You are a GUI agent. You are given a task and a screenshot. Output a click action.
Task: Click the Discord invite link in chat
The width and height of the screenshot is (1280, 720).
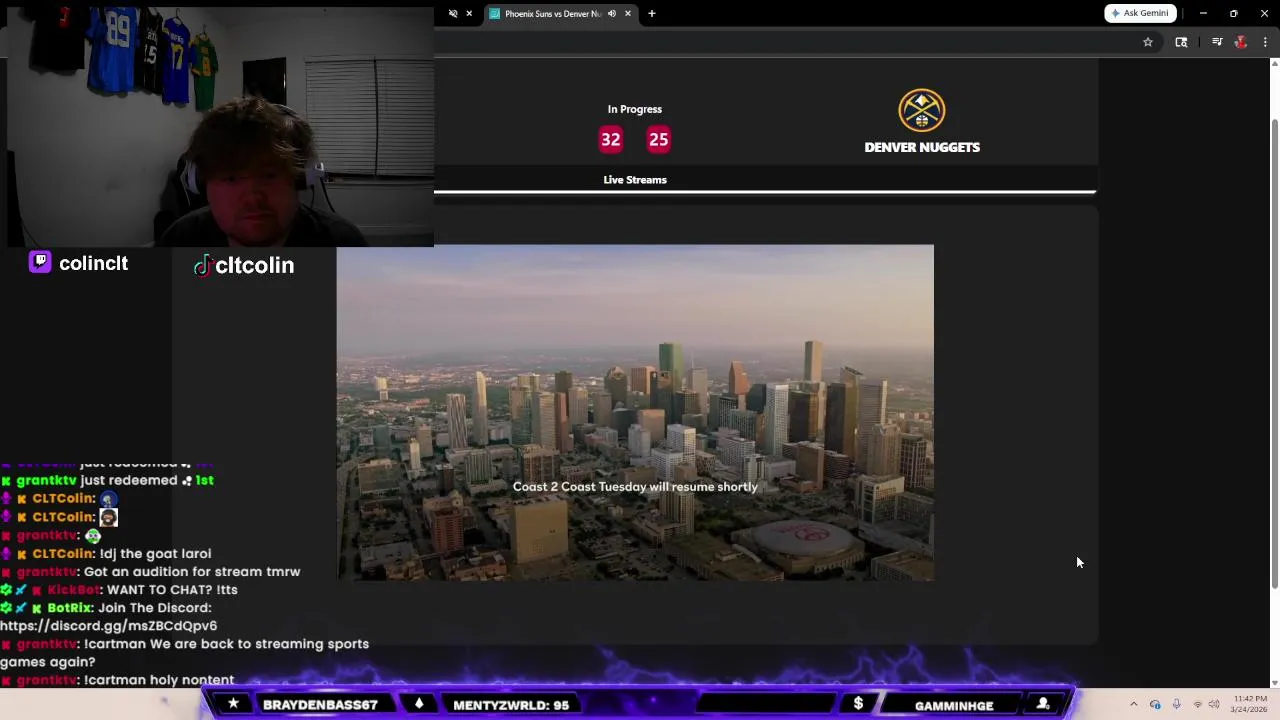click(108, 626)
